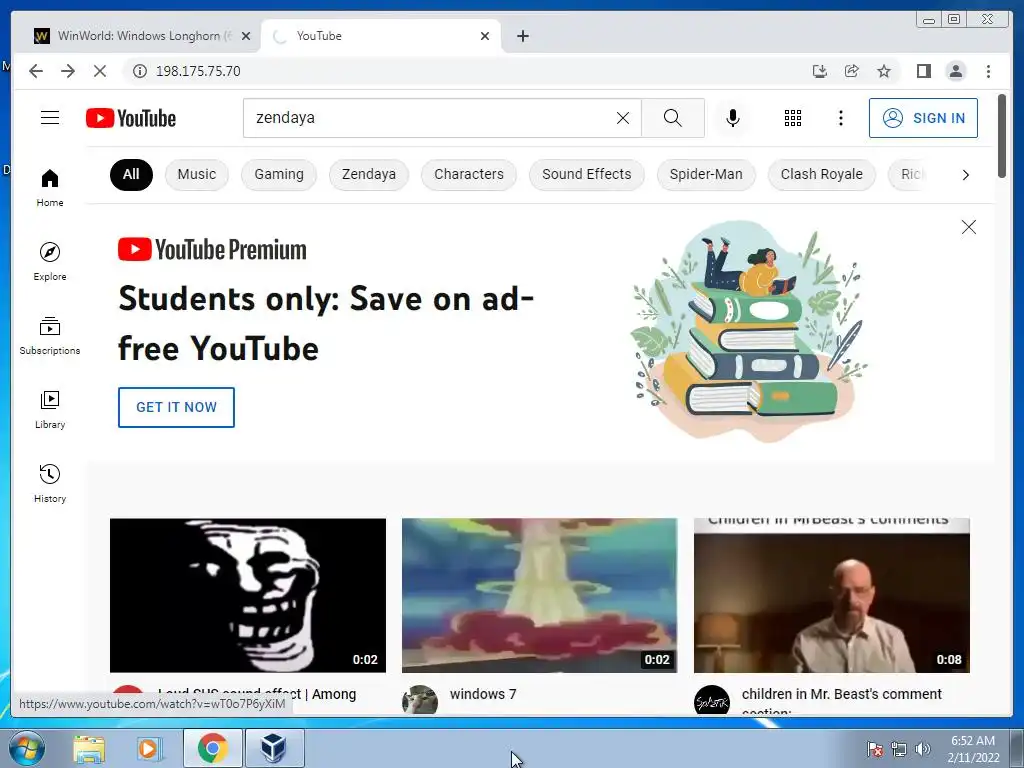
Task: Open Explore in the sidebar
Action: pos(50,261)
